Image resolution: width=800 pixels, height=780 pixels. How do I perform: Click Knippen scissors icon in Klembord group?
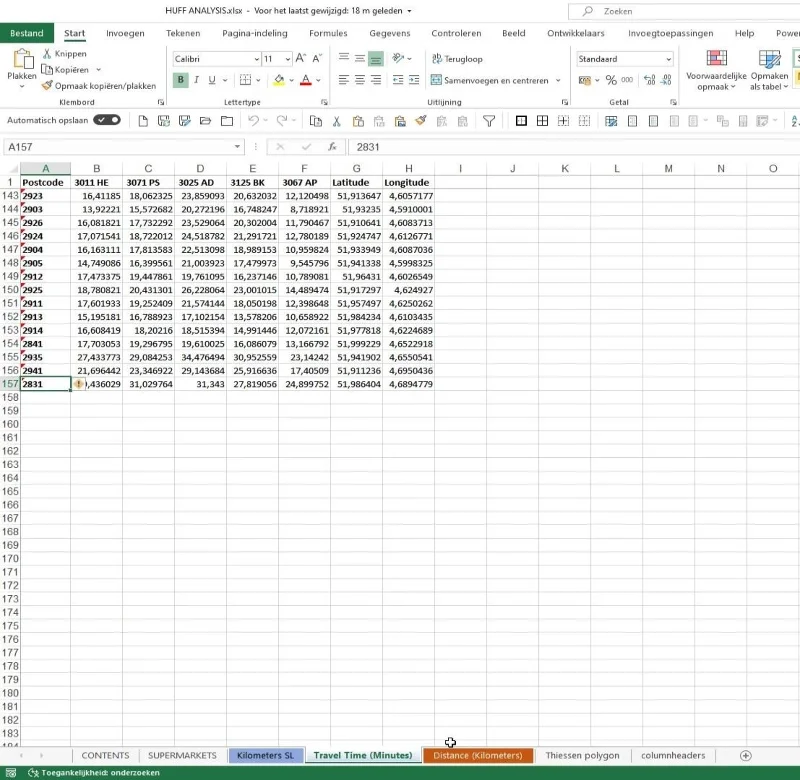click(x=47, y=54)
